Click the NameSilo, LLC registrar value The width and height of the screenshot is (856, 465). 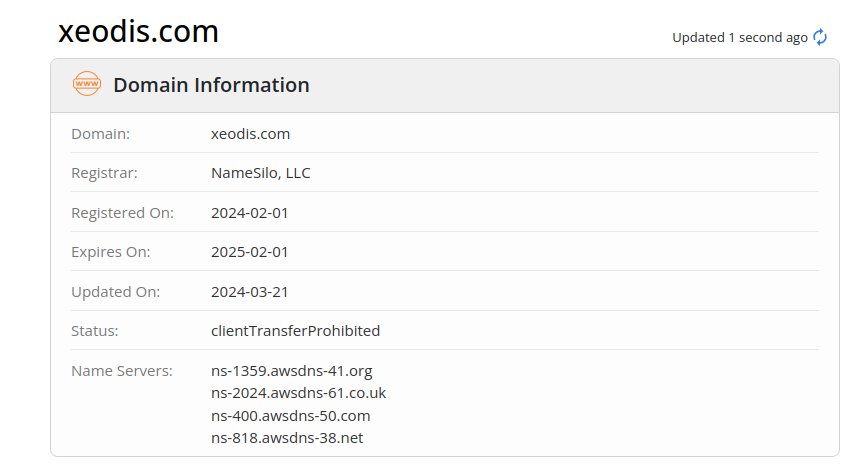click(261, 173)
